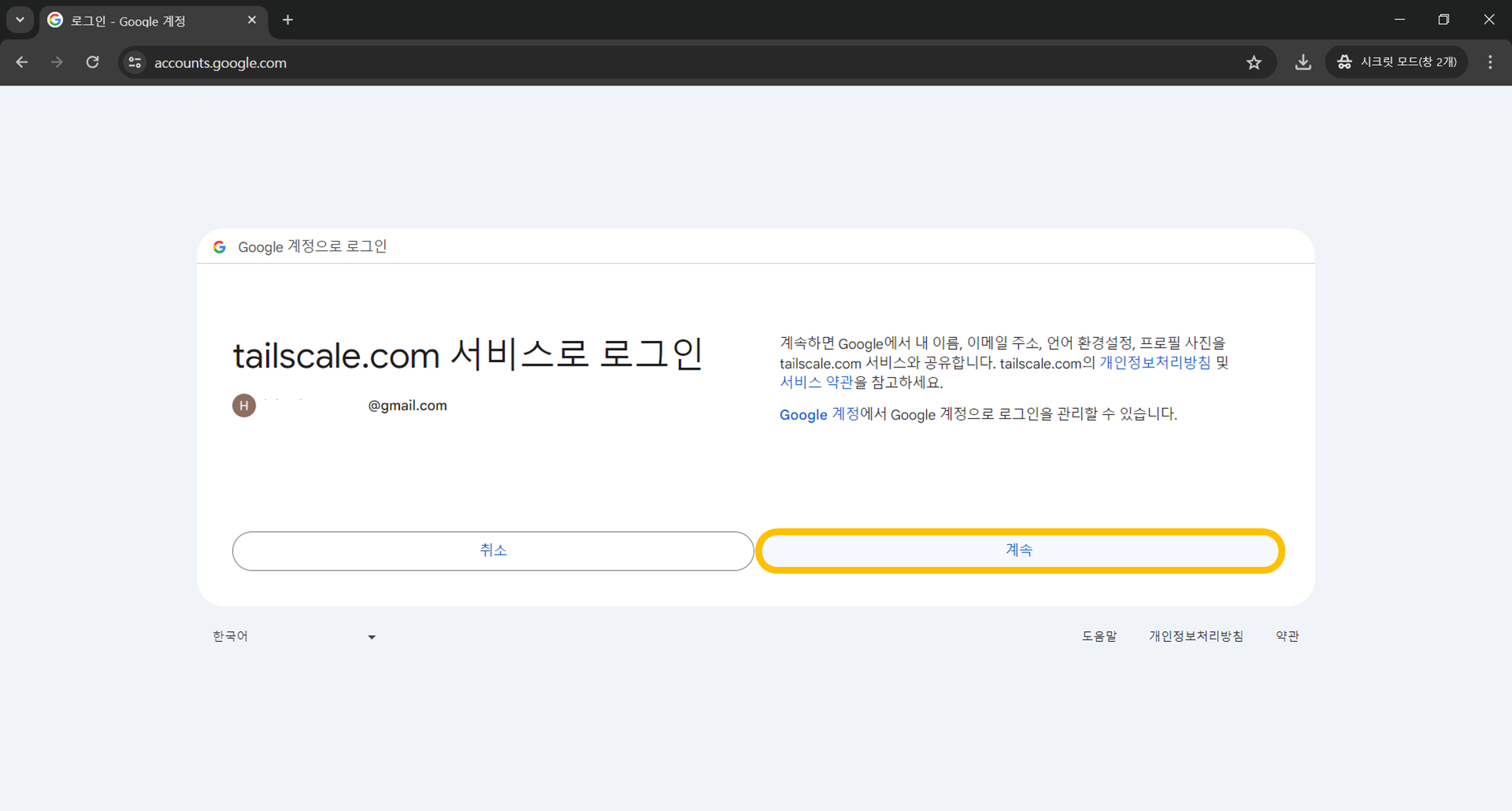Viewport: 1512px width, 811px height.
Task: Open the Google 계정 link
Action: (x=820, y=414)
